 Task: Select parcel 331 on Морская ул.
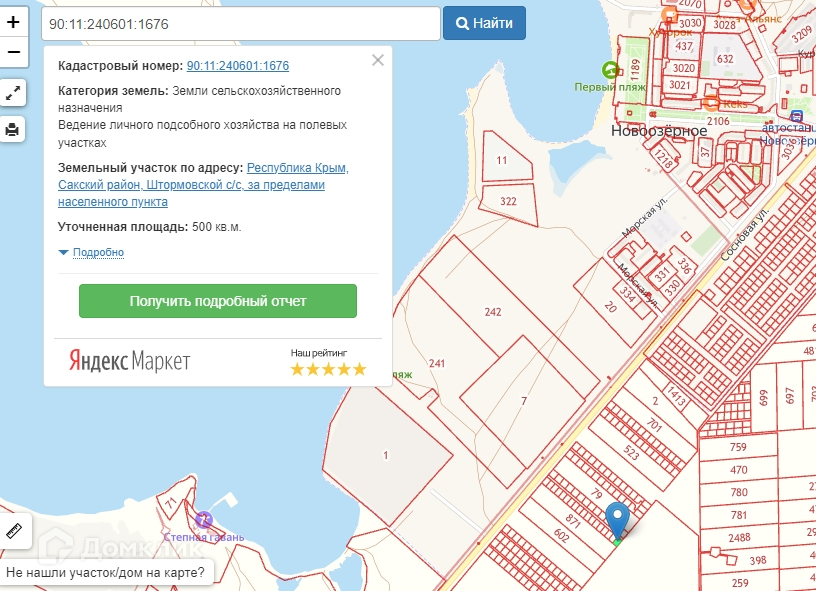coord(661,275)
